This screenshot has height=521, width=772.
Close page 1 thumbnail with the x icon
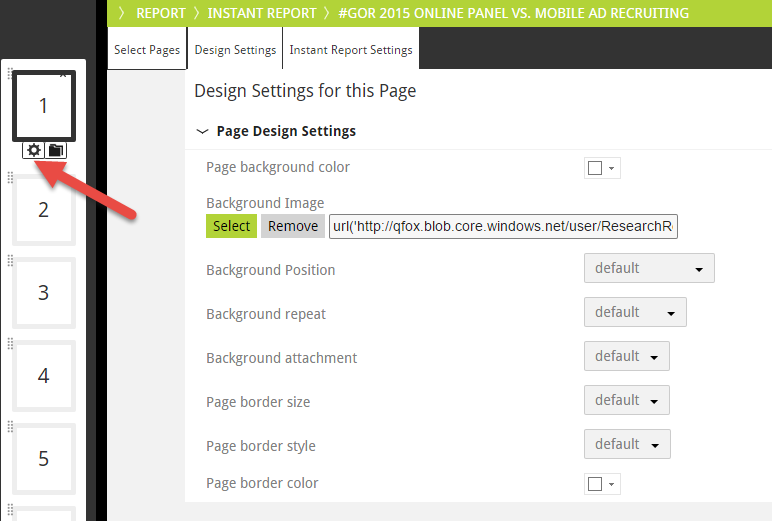(63, 73)
